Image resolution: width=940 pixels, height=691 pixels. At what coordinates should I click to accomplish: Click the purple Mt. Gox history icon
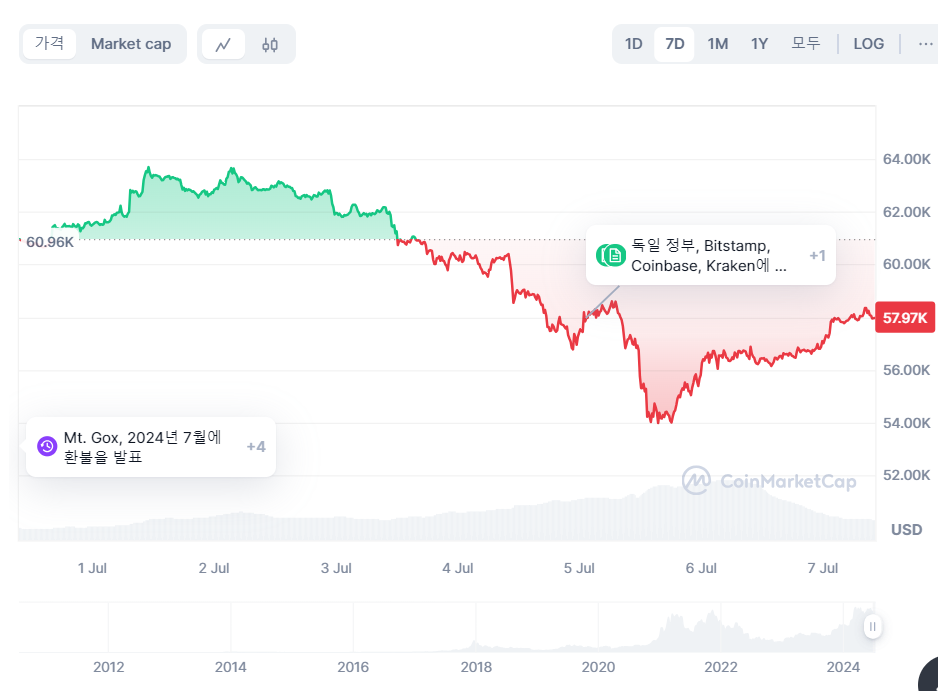pyautogui.click(x=47, y=446)
